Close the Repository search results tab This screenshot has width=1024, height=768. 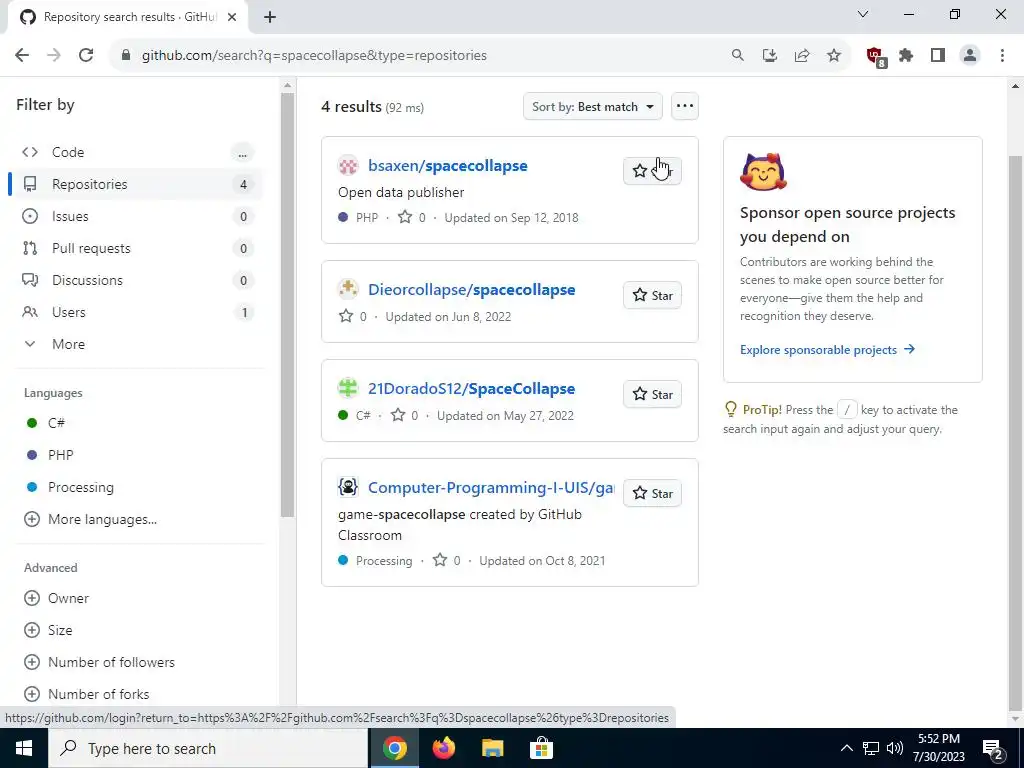pyautogui.click(x=232, y=17)
